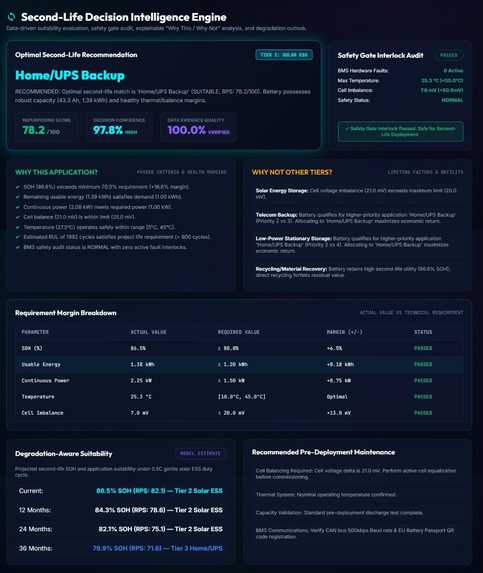Viewport: 483px width, 573px height.
Task: Click the checkmark beside Remaining usable energy line
Action: click(18, 197)
